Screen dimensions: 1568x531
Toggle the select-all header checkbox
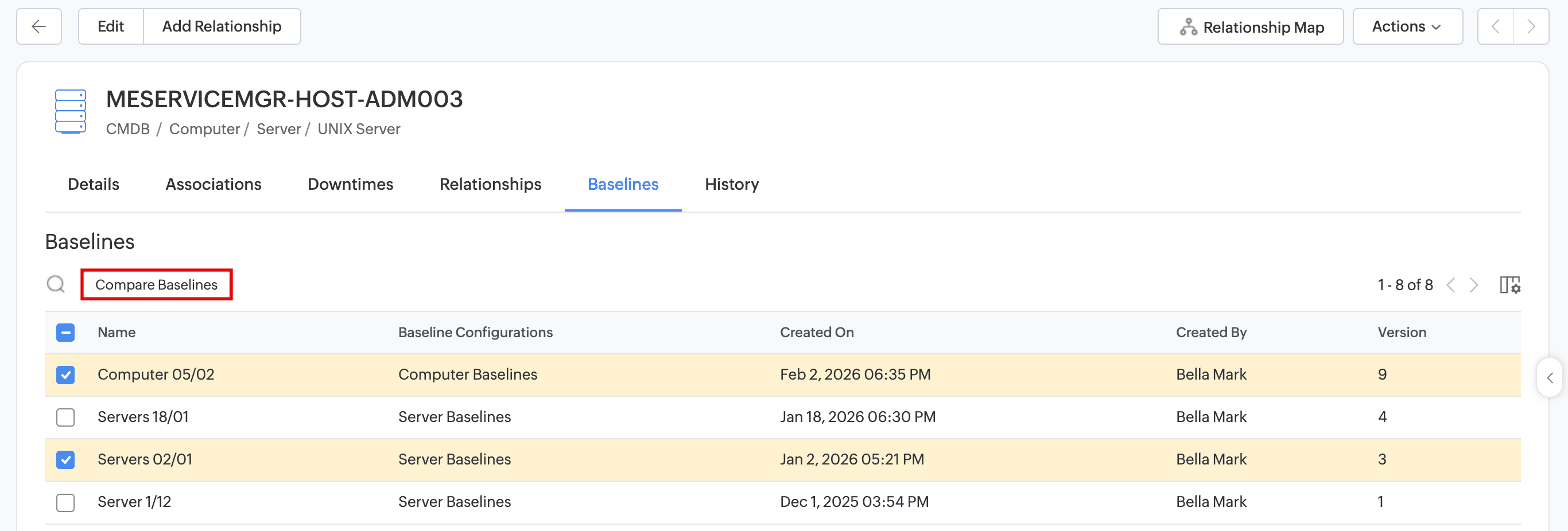66,333
